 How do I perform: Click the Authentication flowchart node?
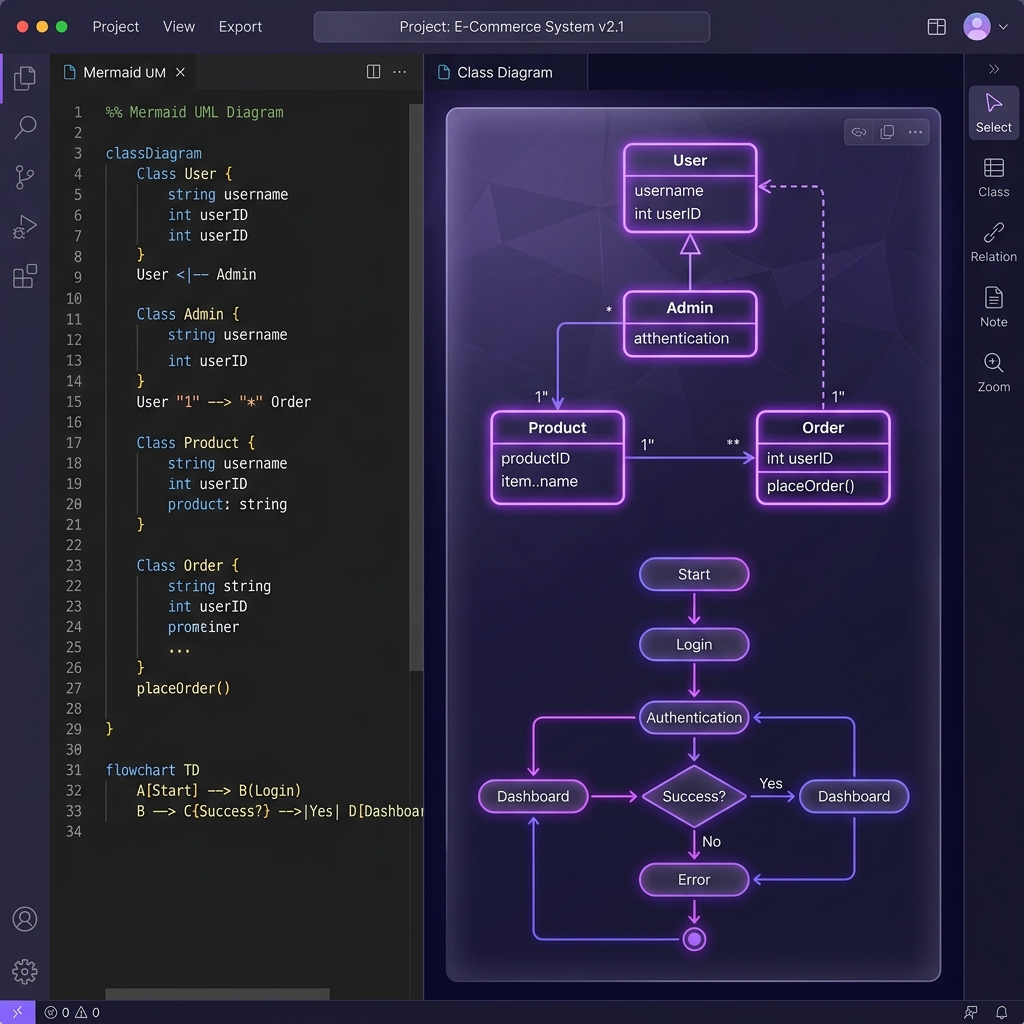click(x=694, y=717)
